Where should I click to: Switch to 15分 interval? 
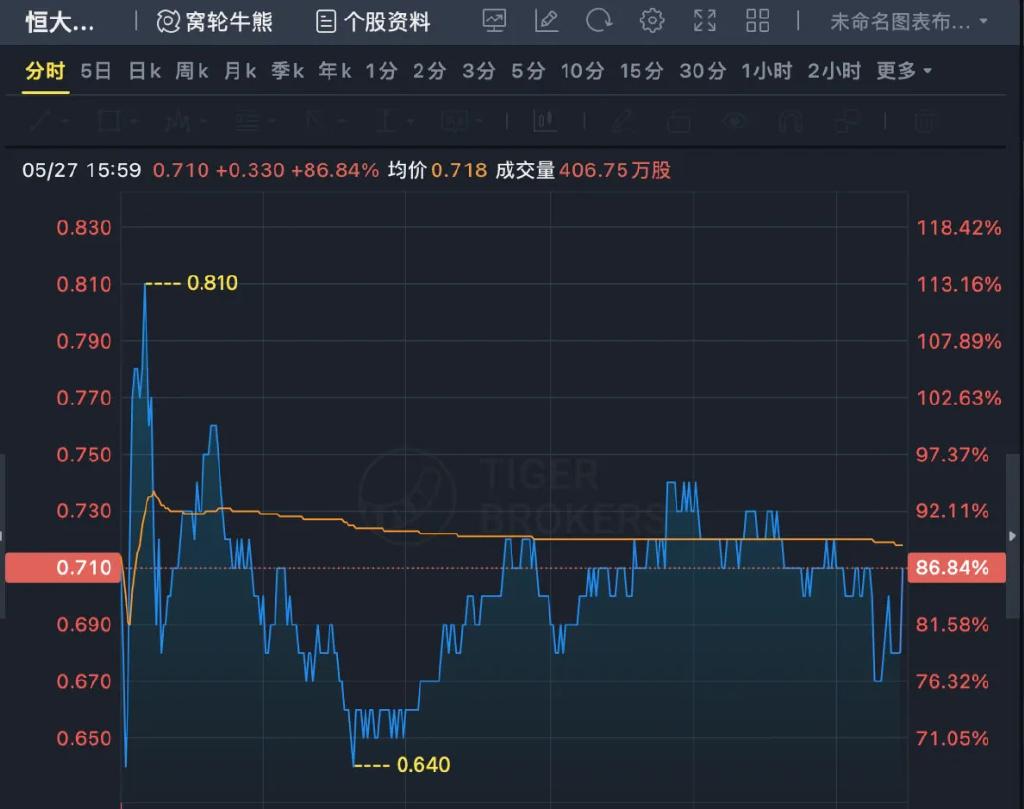[641, 71]
